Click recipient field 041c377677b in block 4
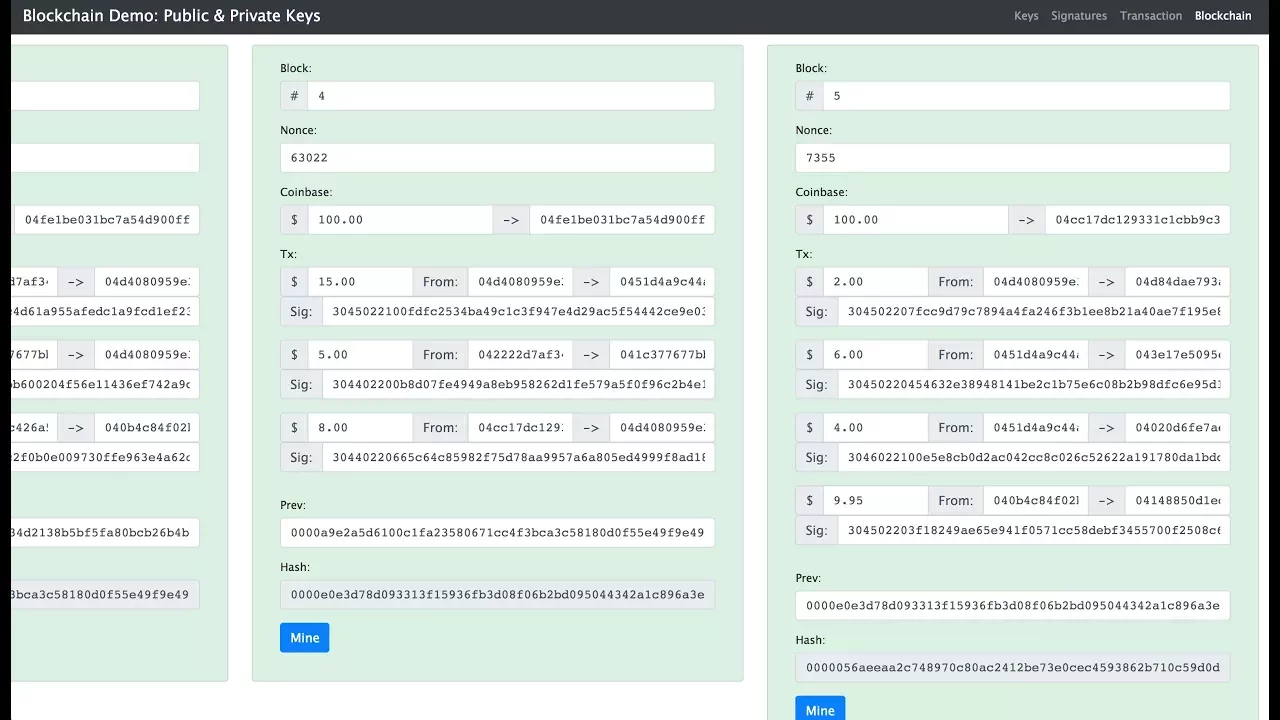The width and height of the screenshot is (1280, 720). (x=662, y=355)
